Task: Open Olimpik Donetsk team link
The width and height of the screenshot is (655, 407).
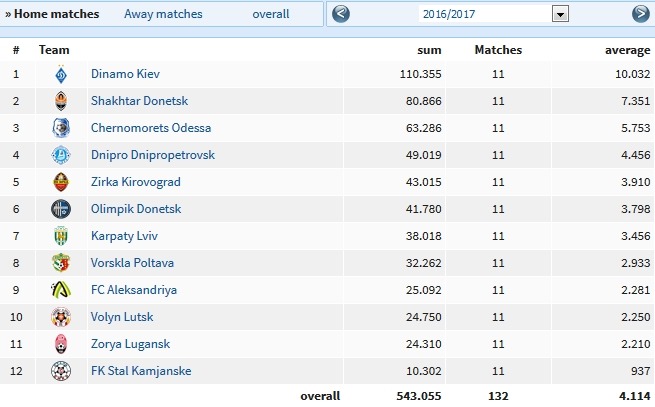Action: pos(136,209)
